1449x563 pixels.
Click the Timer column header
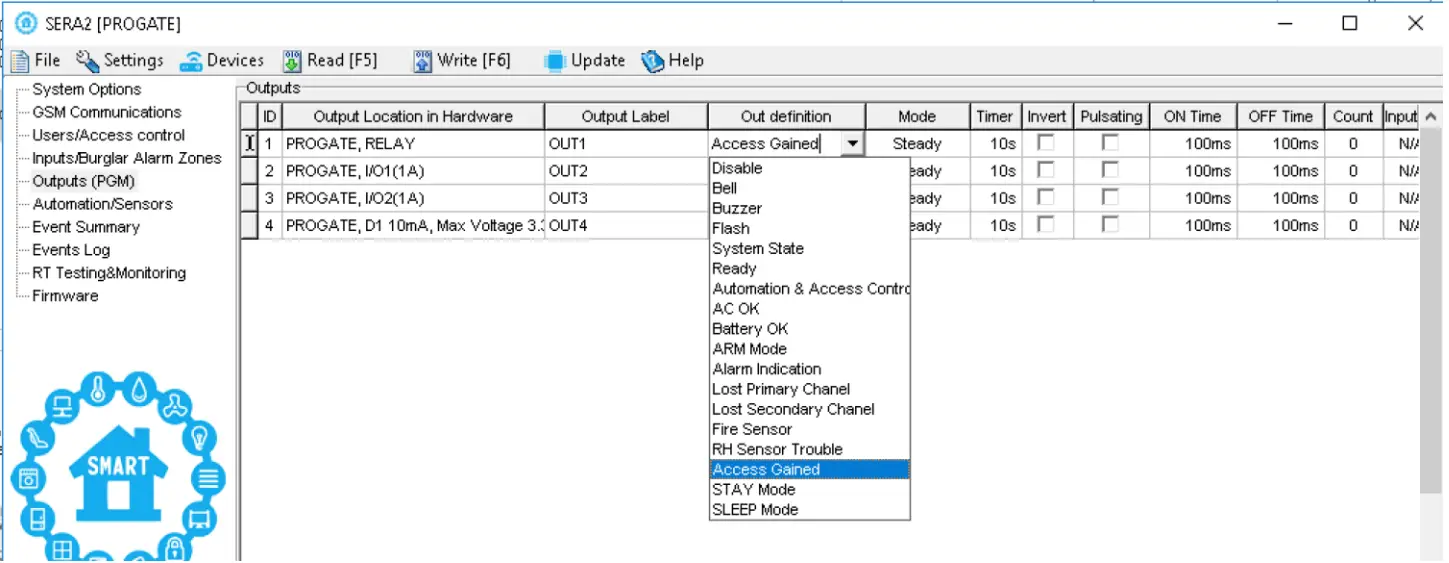[995, 116]
